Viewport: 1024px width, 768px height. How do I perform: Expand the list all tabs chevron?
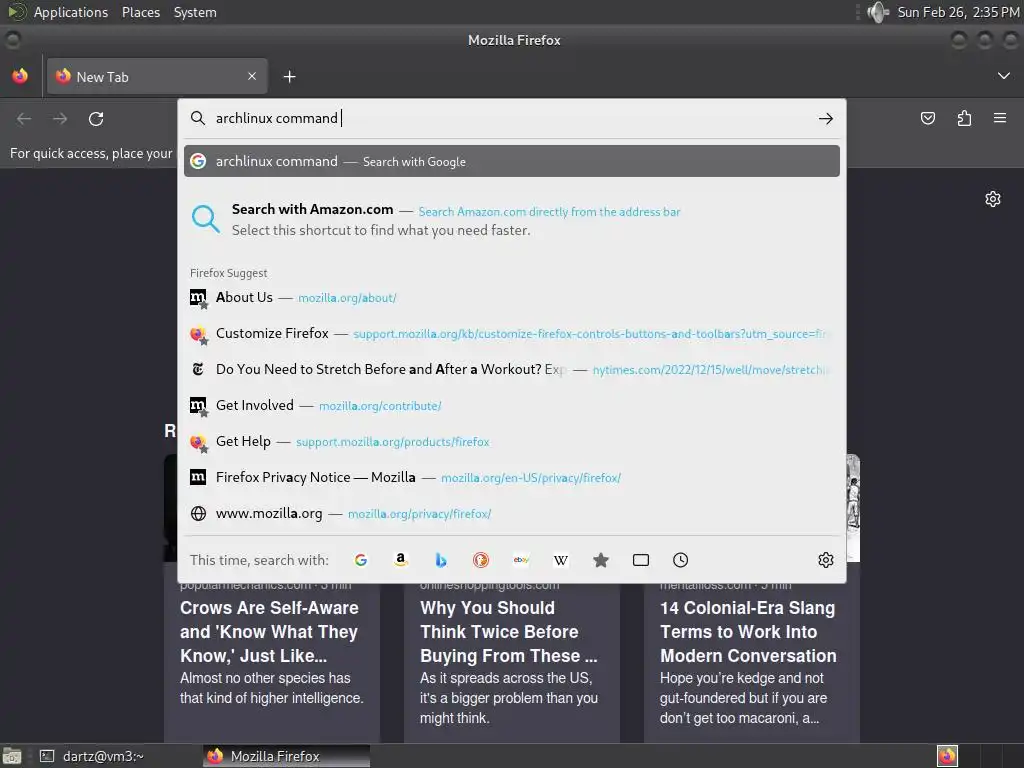(1004, 76)
